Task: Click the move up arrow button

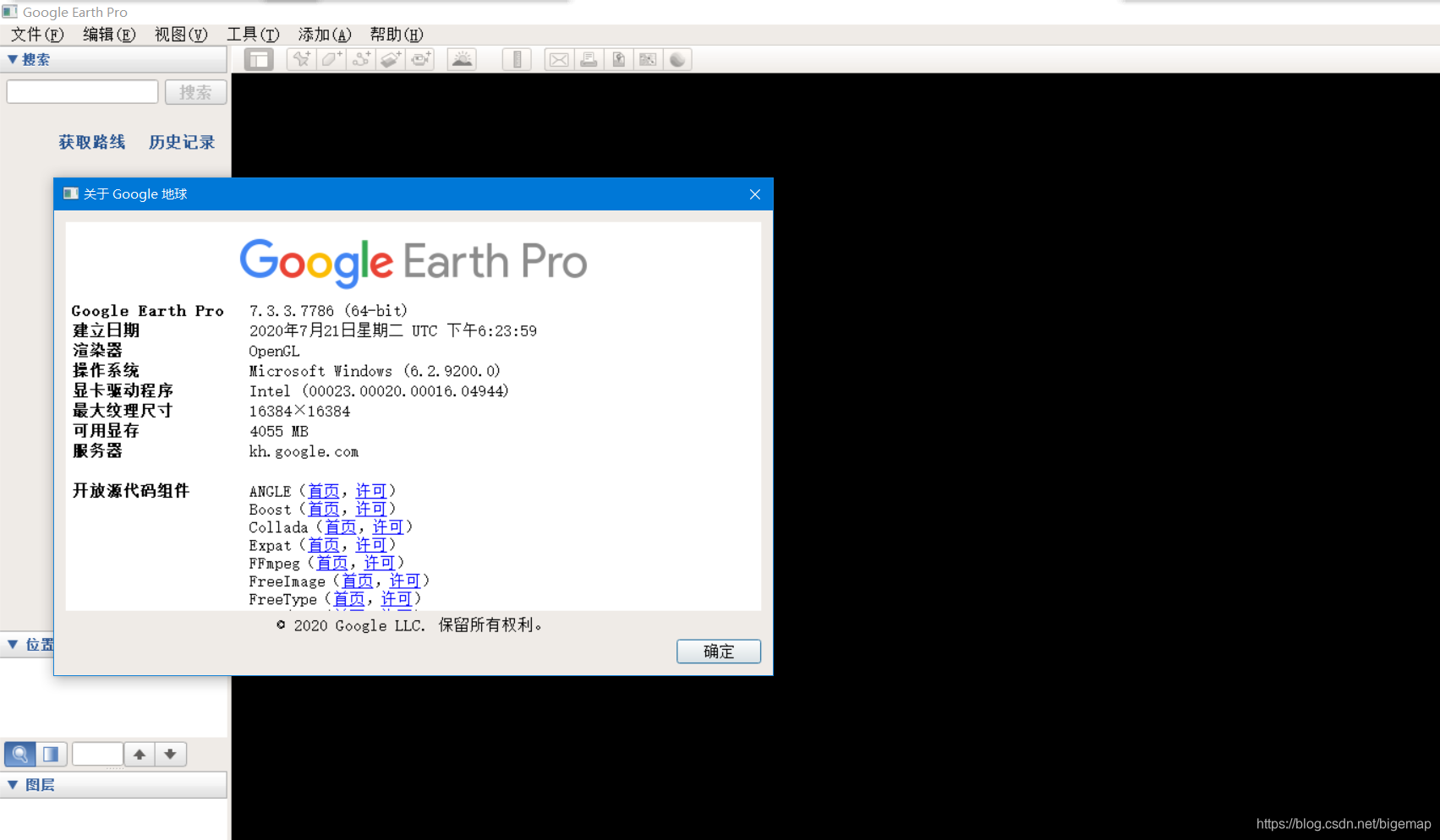Action: (x=140, y=754)
